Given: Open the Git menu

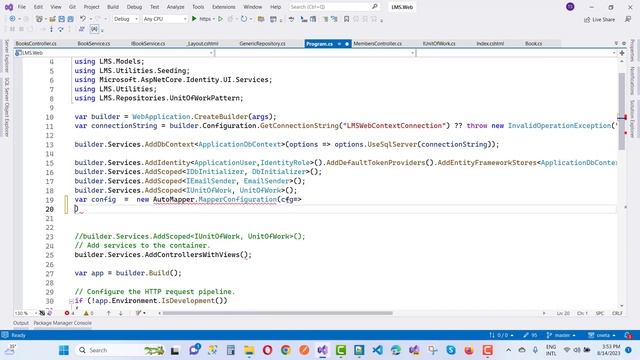Looking at the screenshot, I should pyautogui.click(x=72, y=7).
